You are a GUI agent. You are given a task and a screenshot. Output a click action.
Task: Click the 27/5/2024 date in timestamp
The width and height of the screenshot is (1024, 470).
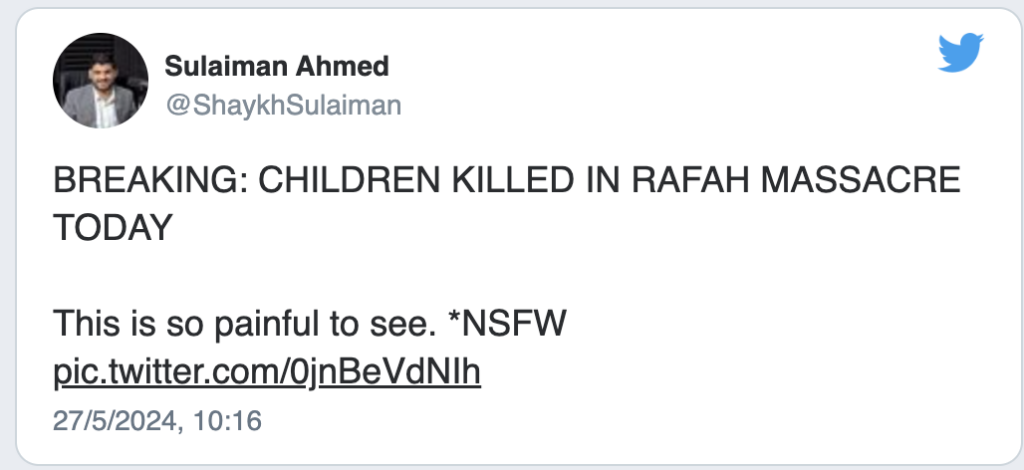tap(113, 420)
